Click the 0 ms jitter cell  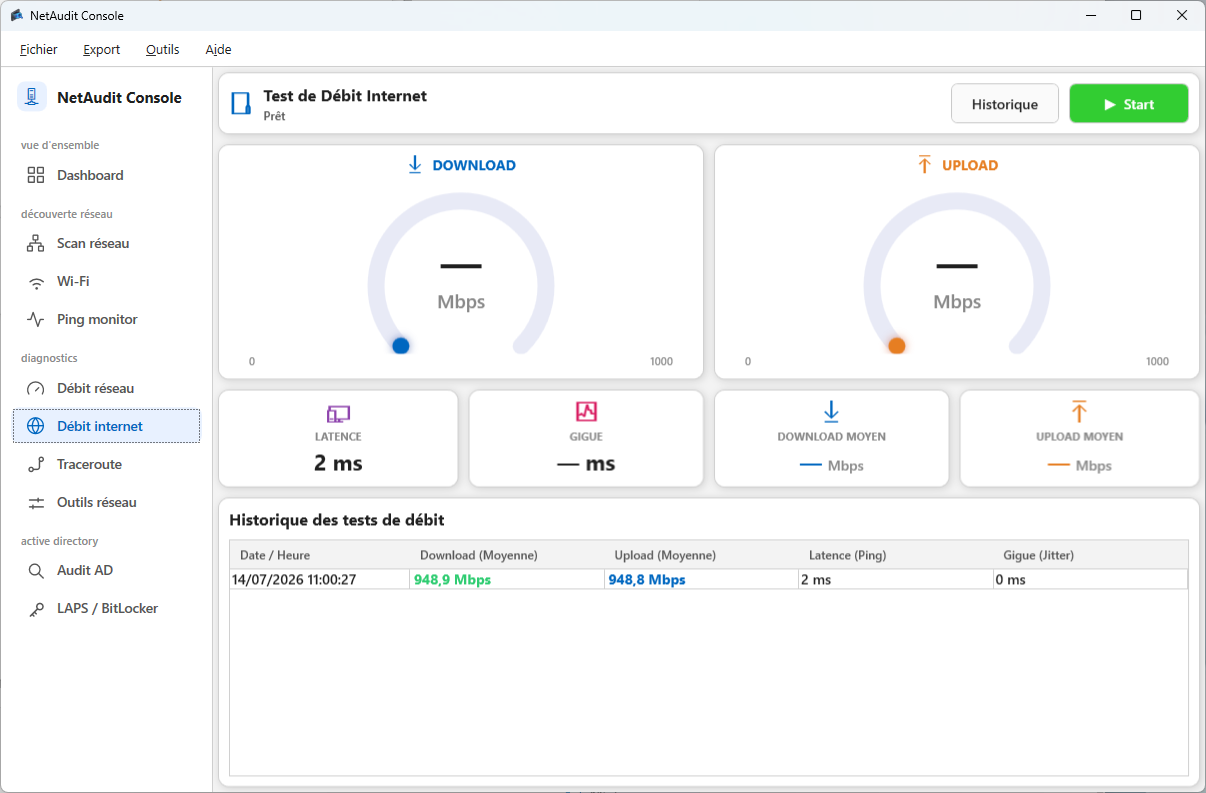click(1090, 579)
